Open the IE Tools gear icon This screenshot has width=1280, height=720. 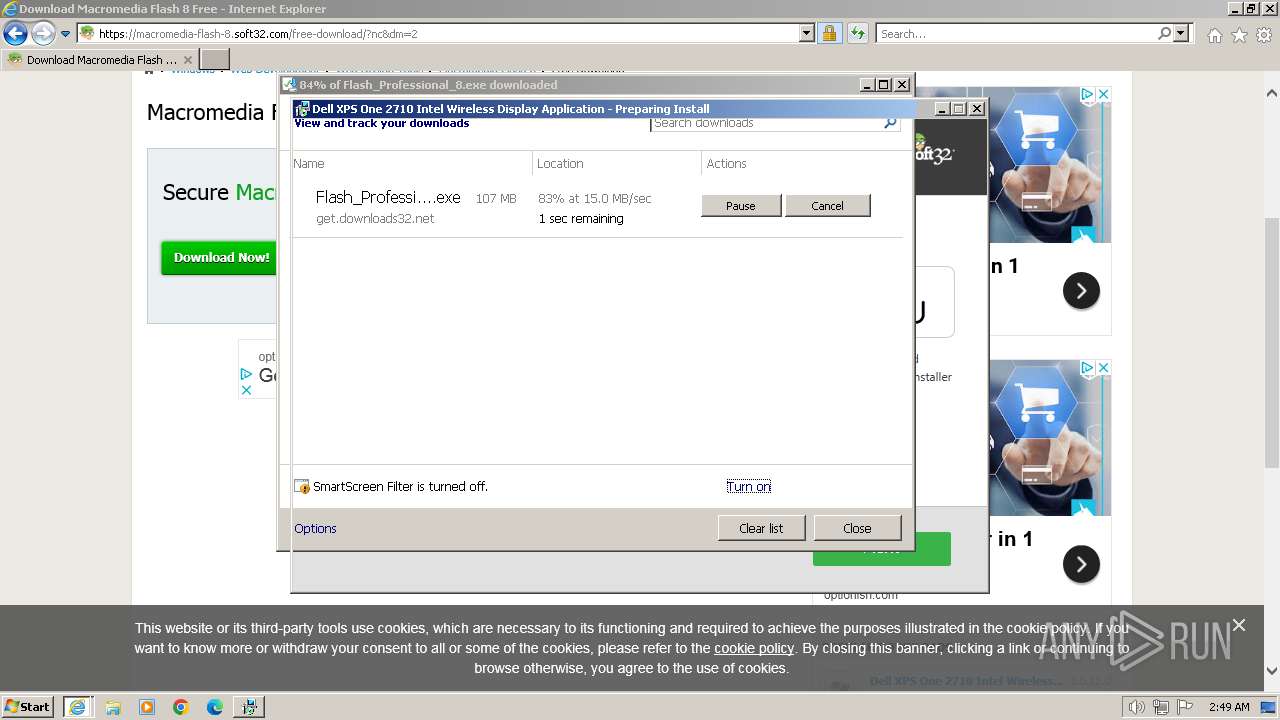[x=1264, y=35]
